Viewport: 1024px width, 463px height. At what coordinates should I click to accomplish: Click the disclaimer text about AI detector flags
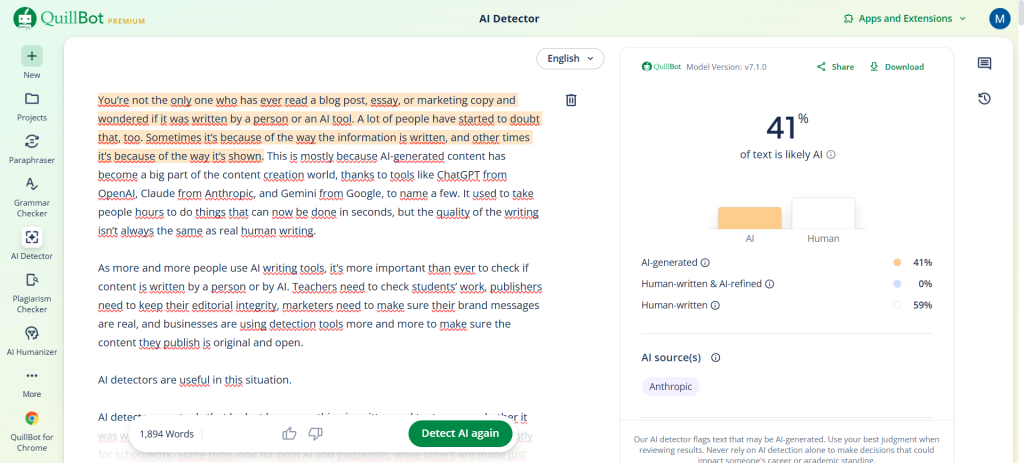coord(786,450)
